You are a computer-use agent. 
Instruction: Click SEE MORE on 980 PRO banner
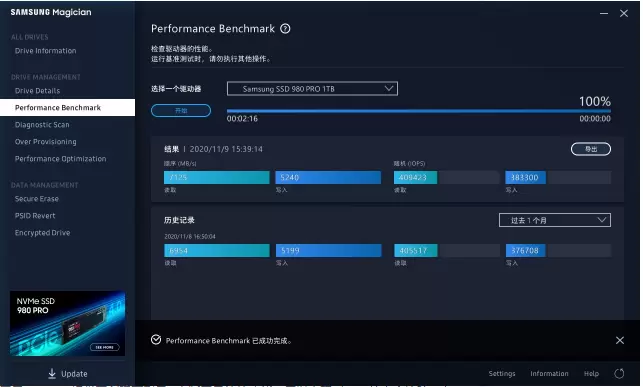tap(105, 347)
